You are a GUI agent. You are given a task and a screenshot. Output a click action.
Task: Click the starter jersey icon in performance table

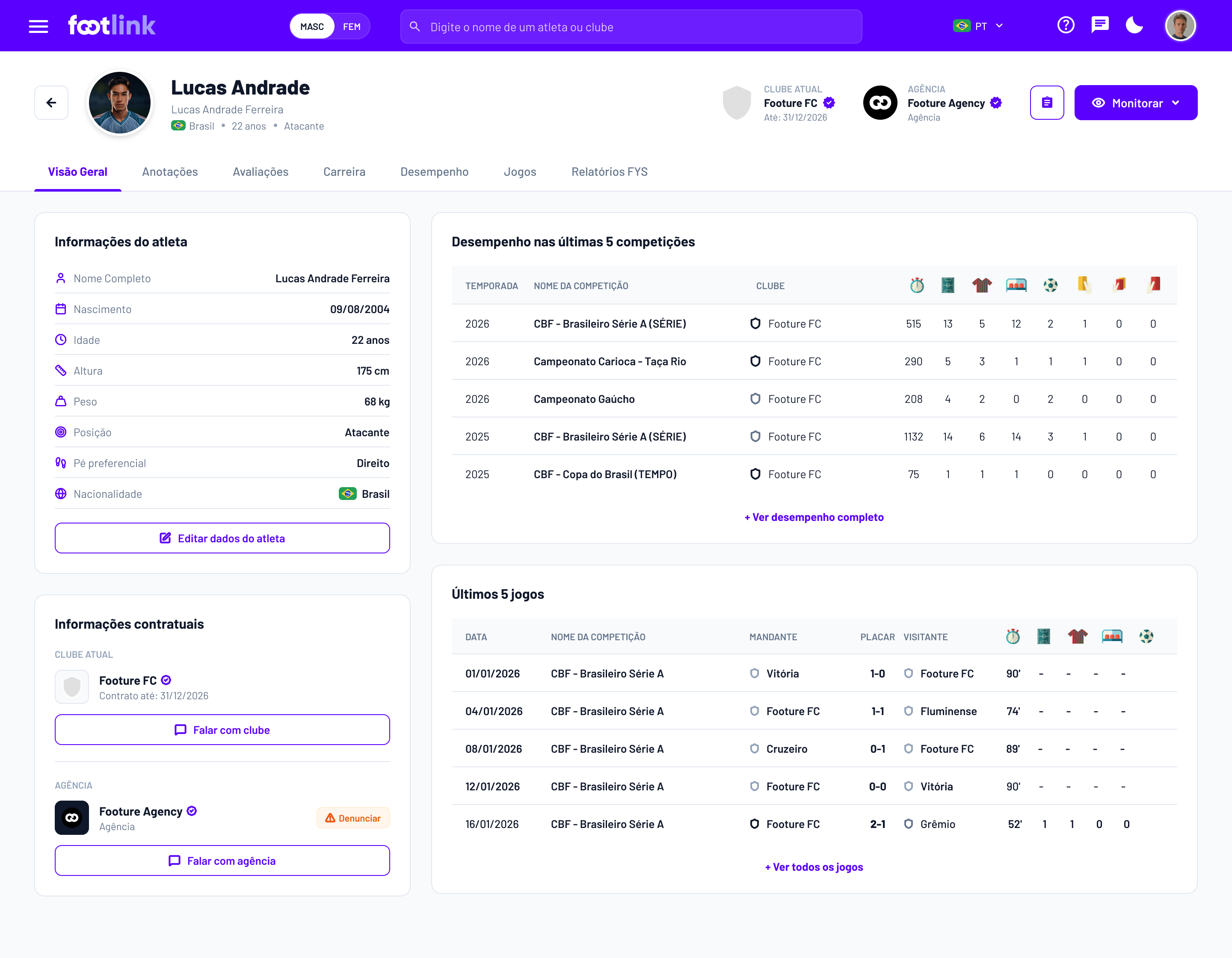coord(982,285)
